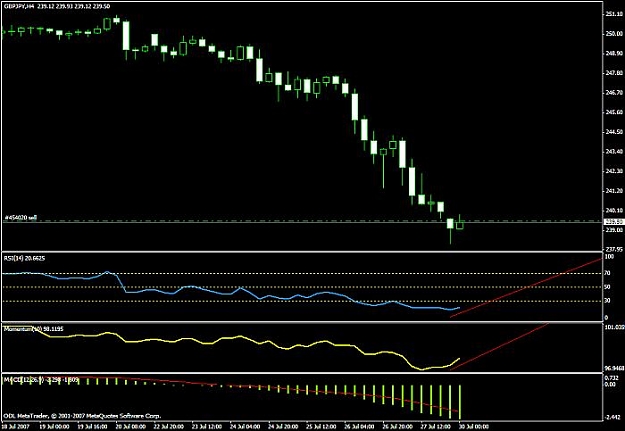The width and height of the screenshot is (625, 431).
Task: Click the latest candlestick on the chart
Action: point(460,224)
